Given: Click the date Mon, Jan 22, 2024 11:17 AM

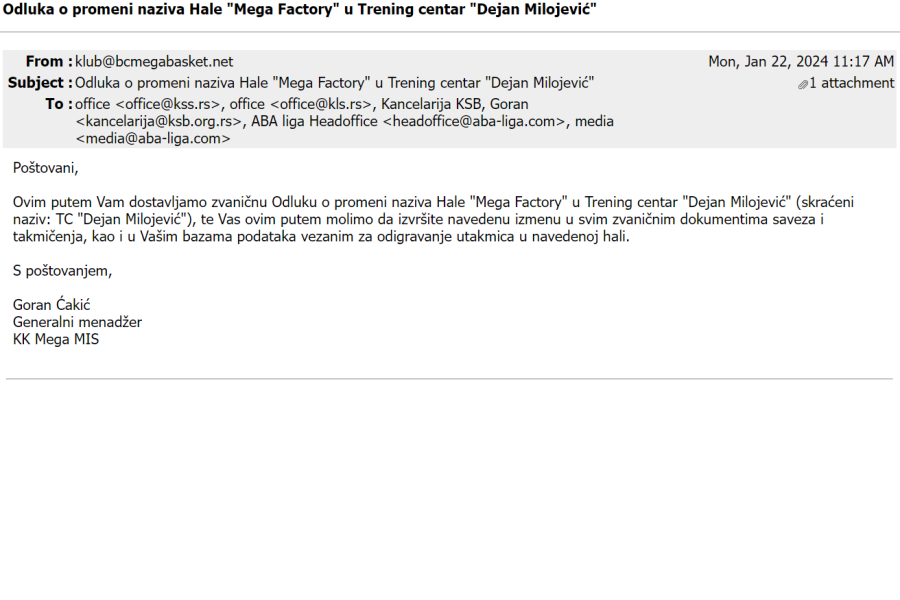Looking at the screenshot, I should tap(801, 61).
